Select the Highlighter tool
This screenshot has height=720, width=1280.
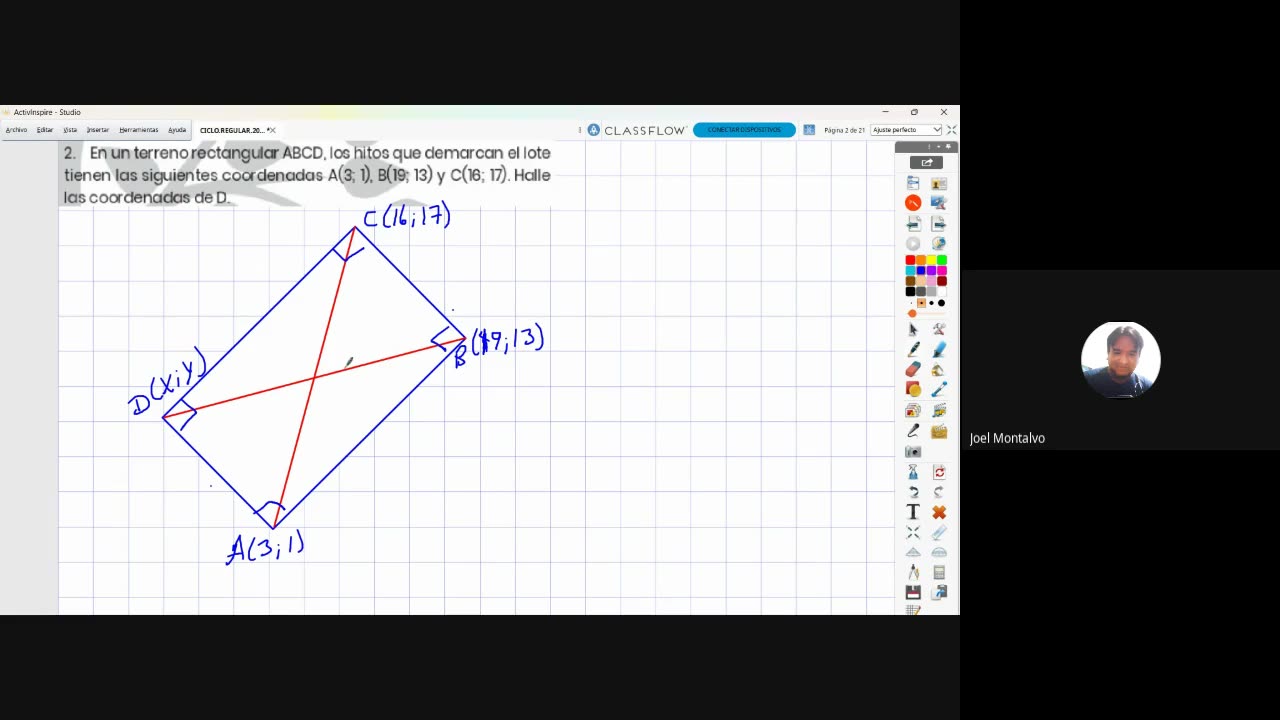pos(939,350)
